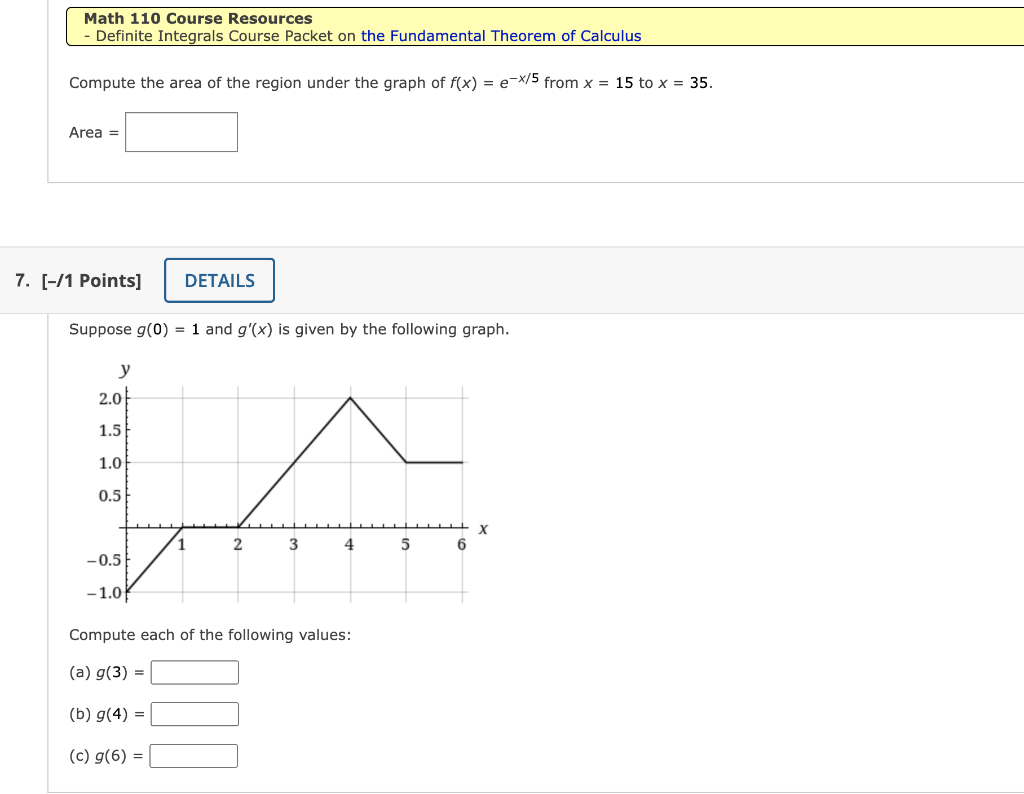Select the g(4) answer field

pyautogui.click(x=194, y=713)
